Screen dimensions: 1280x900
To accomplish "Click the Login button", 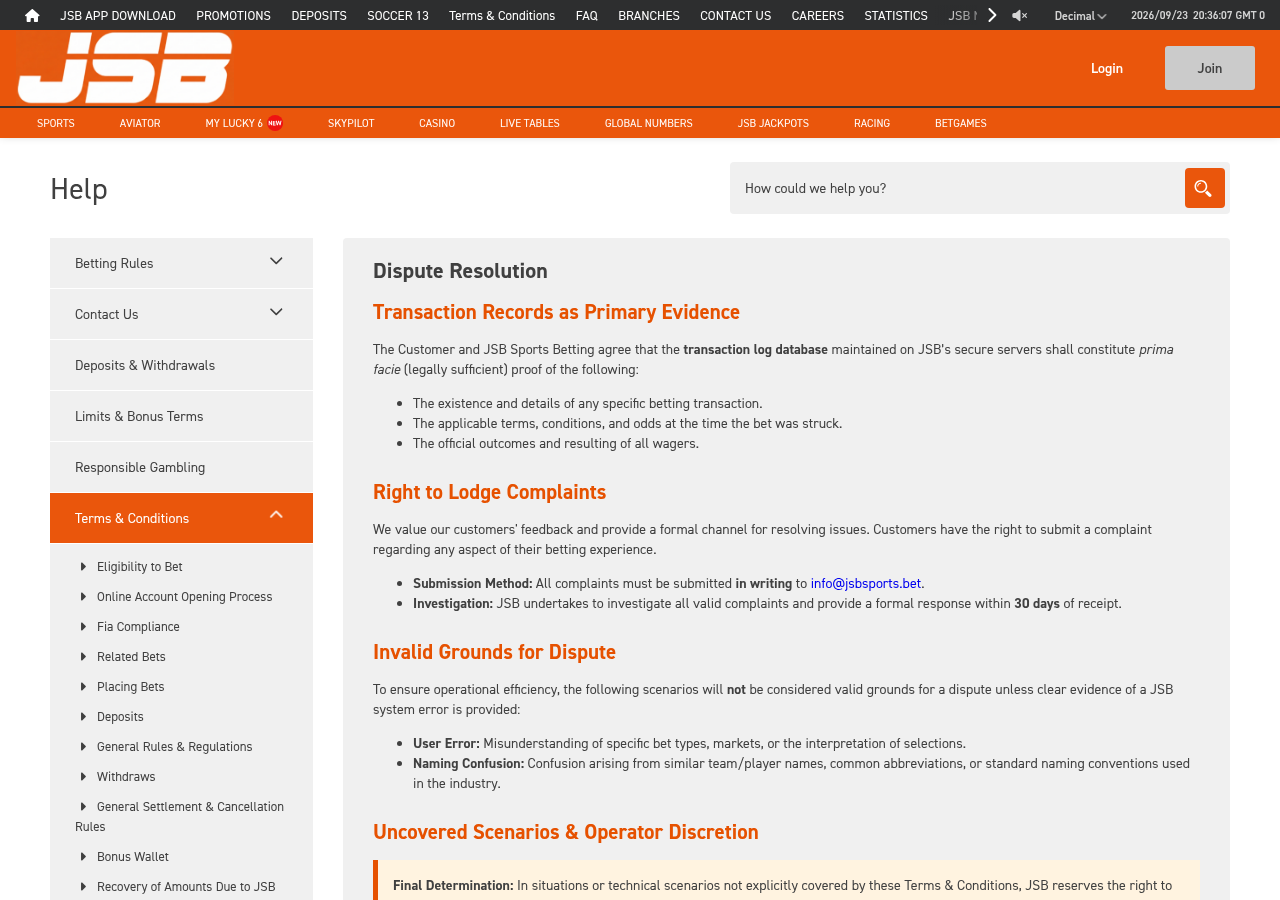I will pos(1107,68).
